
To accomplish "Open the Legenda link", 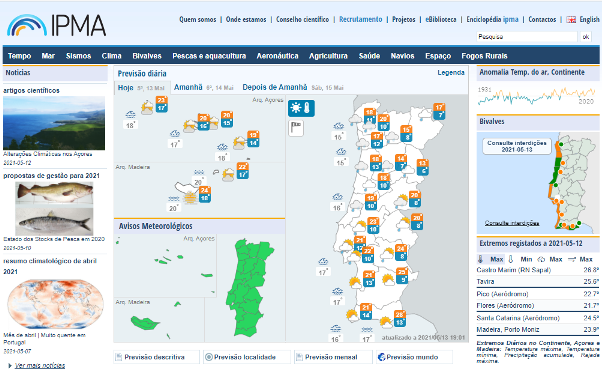I will point(451,73).
